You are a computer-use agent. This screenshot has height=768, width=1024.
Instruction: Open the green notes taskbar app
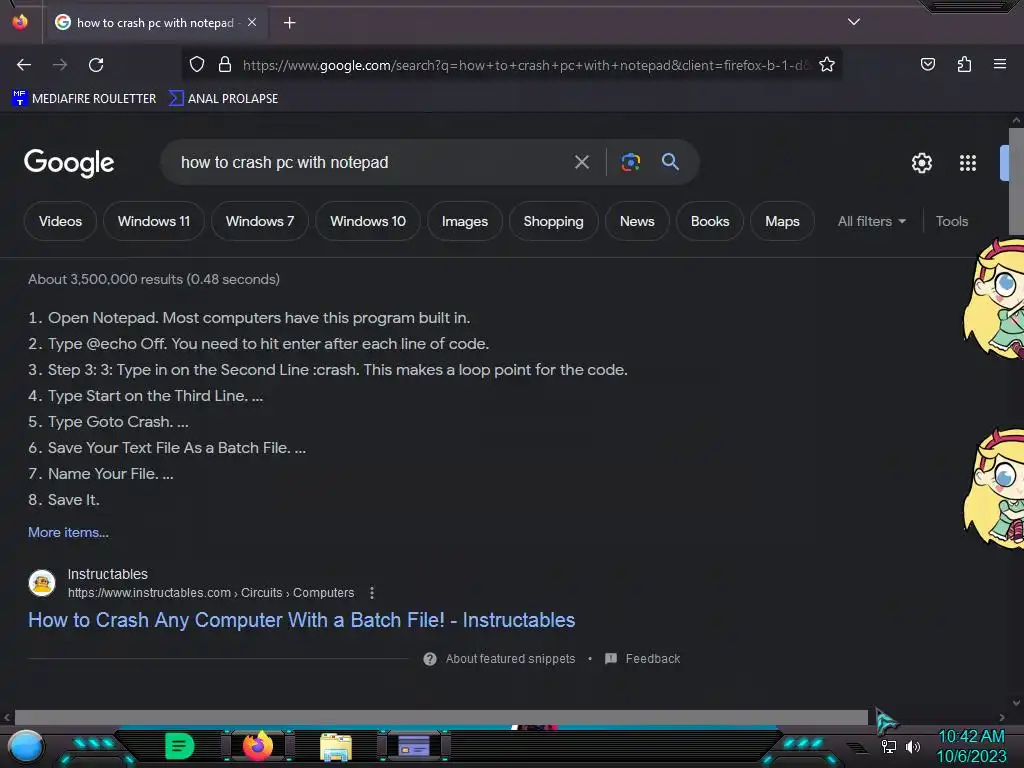click(x=179, y=746)
